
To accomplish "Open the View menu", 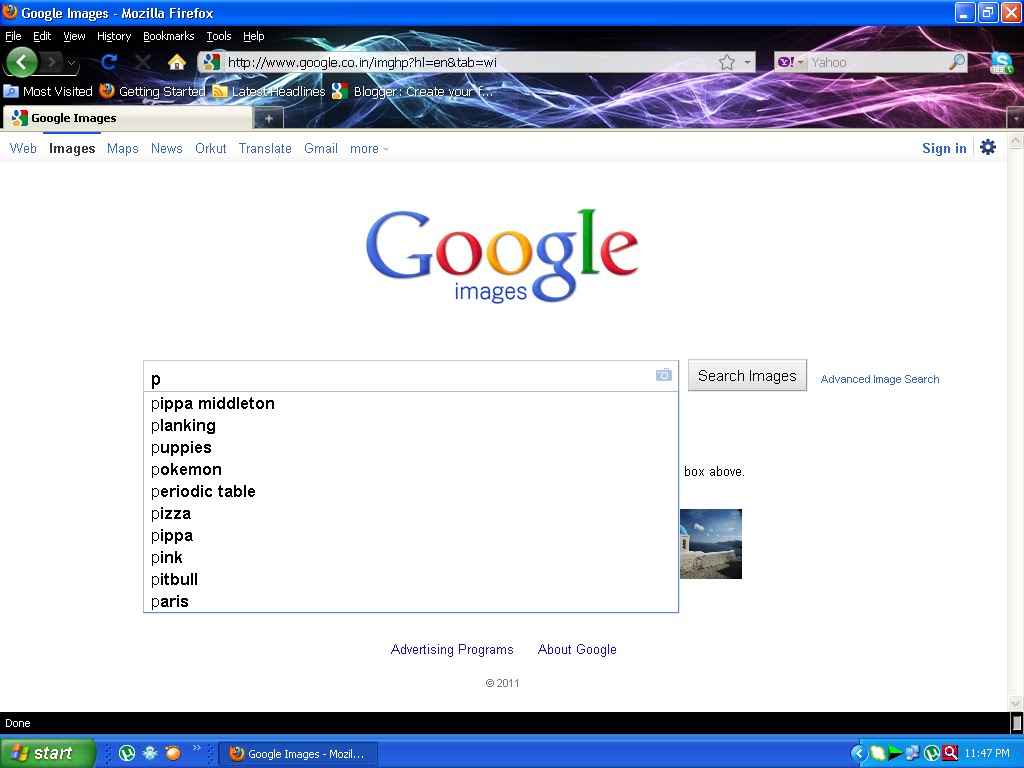I will [x=74, y=36].
